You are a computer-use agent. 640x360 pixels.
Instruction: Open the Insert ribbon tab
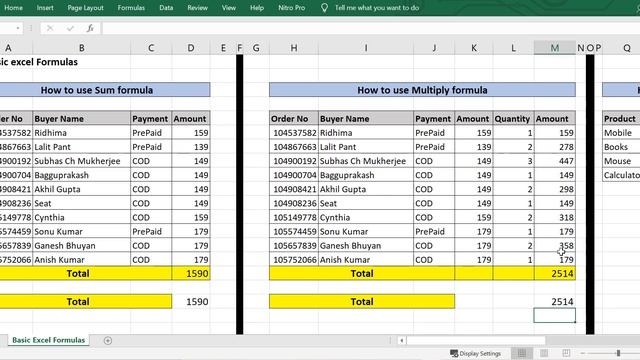(x=45, y=8)
